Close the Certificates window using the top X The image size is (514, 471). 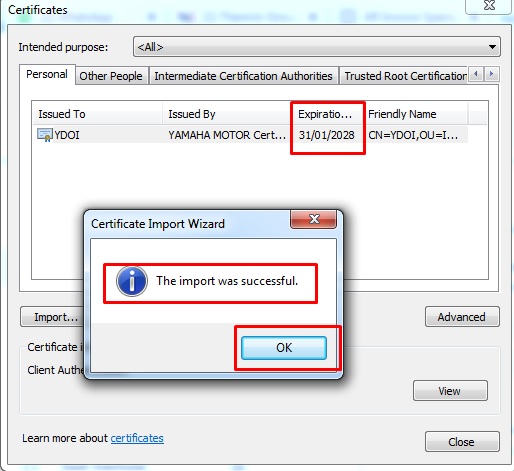point(489,6)
